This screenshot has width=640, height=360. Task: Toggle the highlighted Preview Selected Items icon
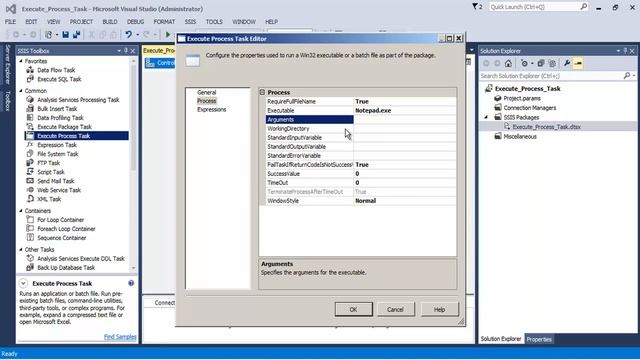578,63
